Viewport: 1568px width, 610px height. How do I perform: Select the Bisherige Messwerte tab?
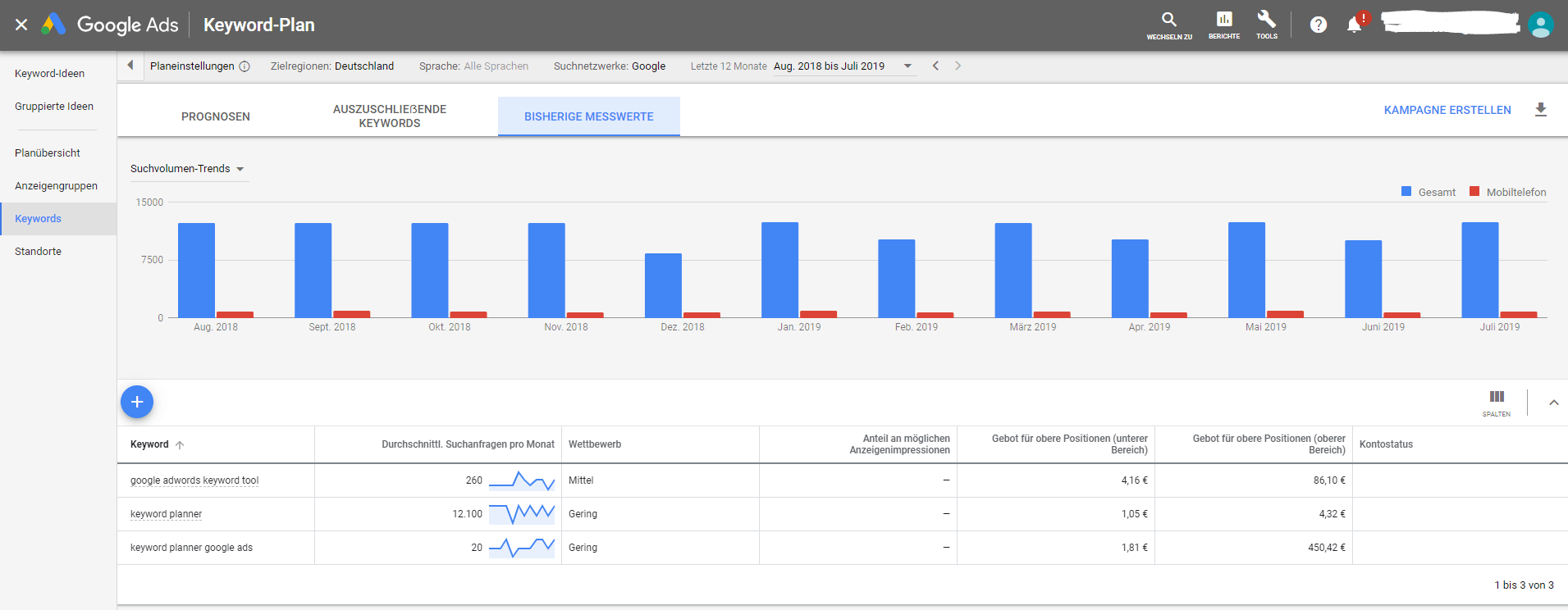[589, 116]
